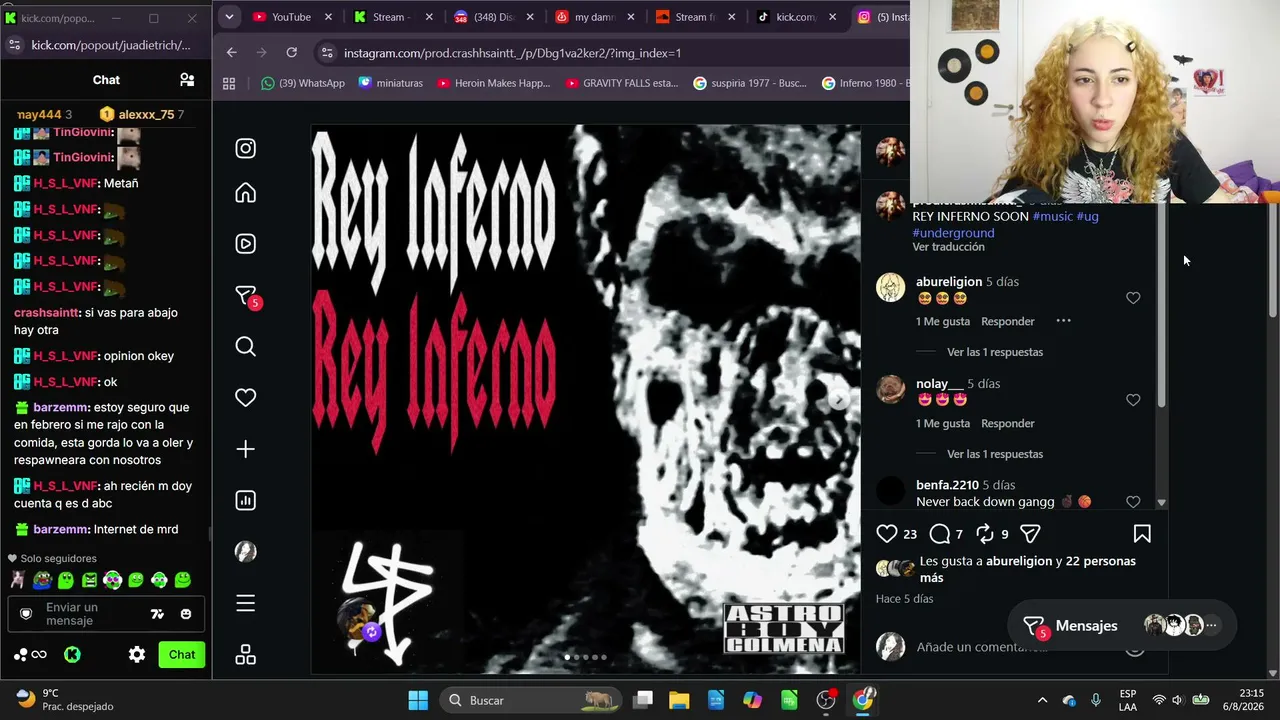Show hidden system tray icons
The image size is (1280, 720).
(x=1042, y=700)
